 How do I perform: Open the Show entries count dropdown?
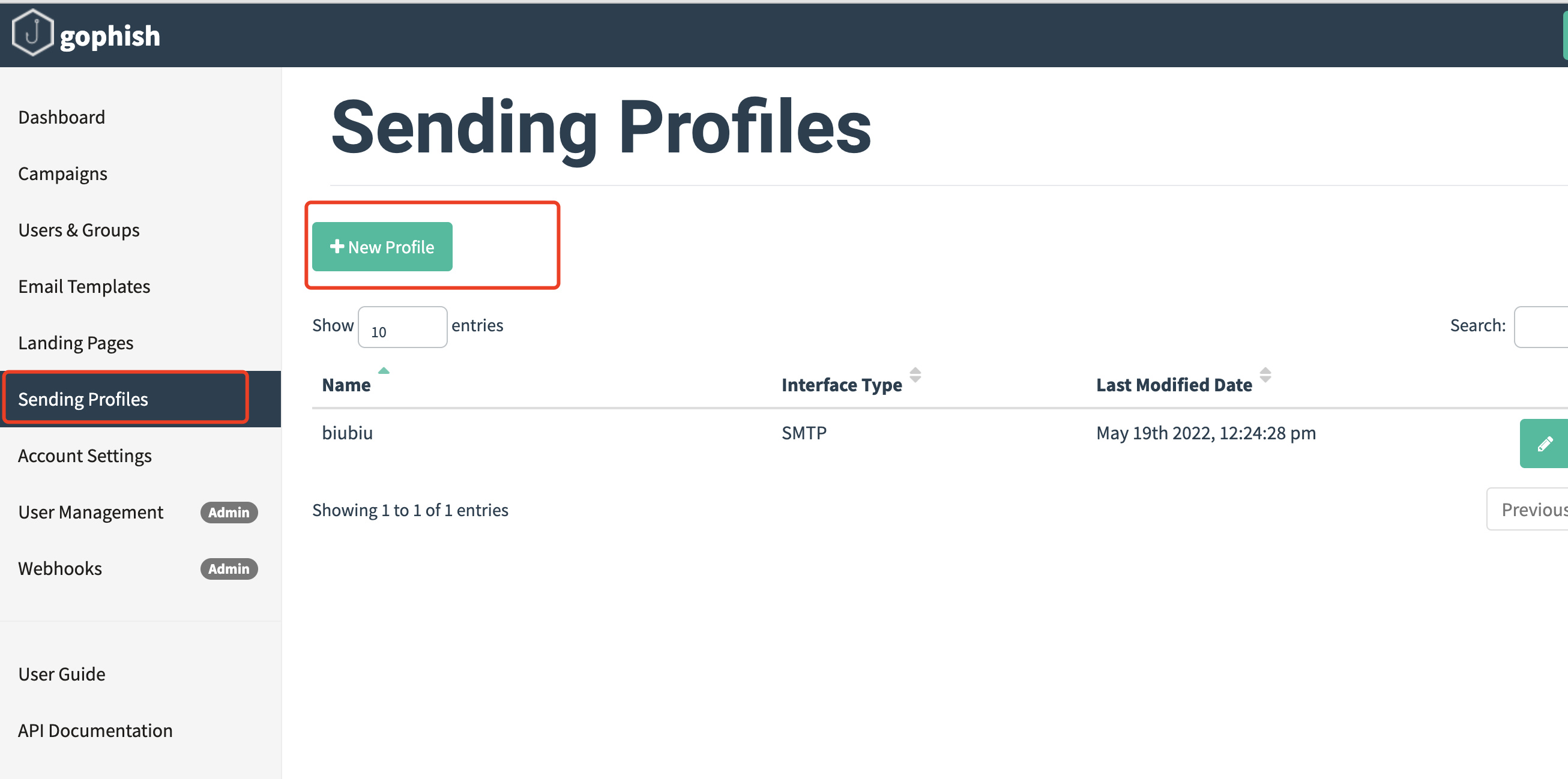402,328
